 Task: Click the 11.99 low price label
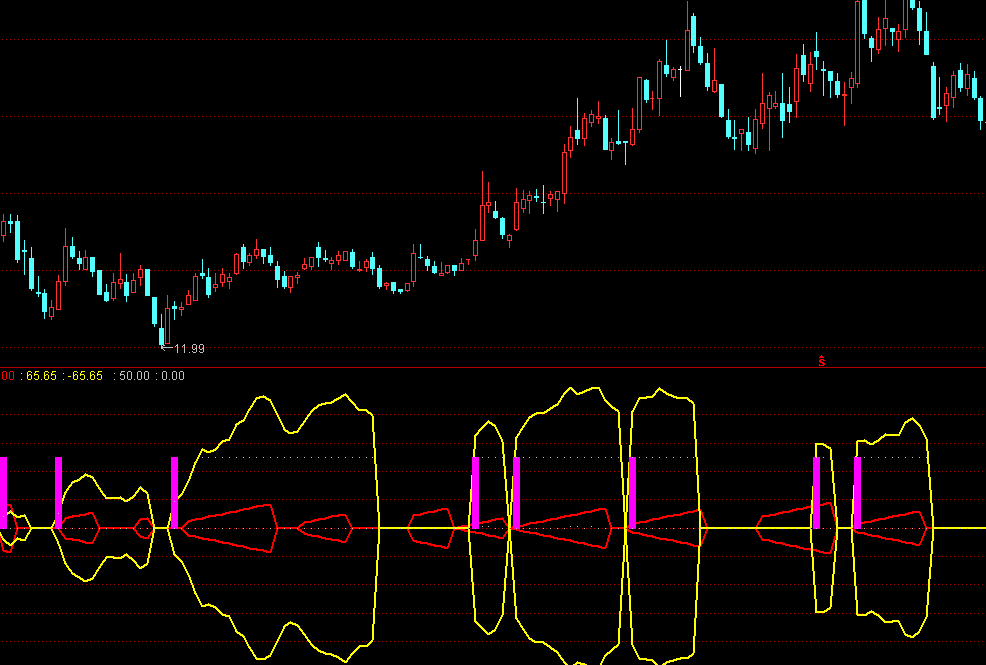[x=189, y=349]
